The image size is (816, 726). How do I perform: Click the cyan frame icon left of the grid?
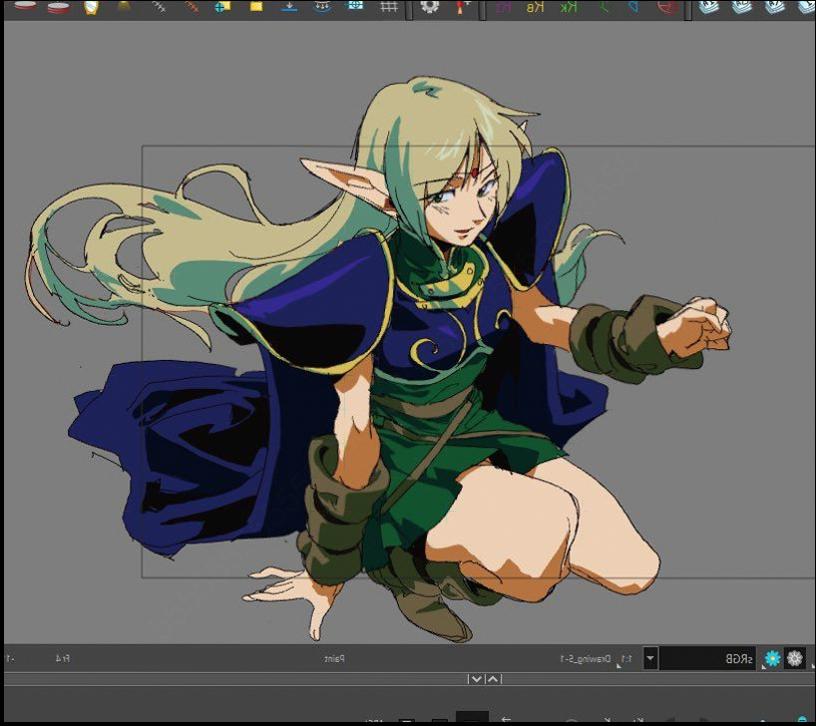point(355,6)
